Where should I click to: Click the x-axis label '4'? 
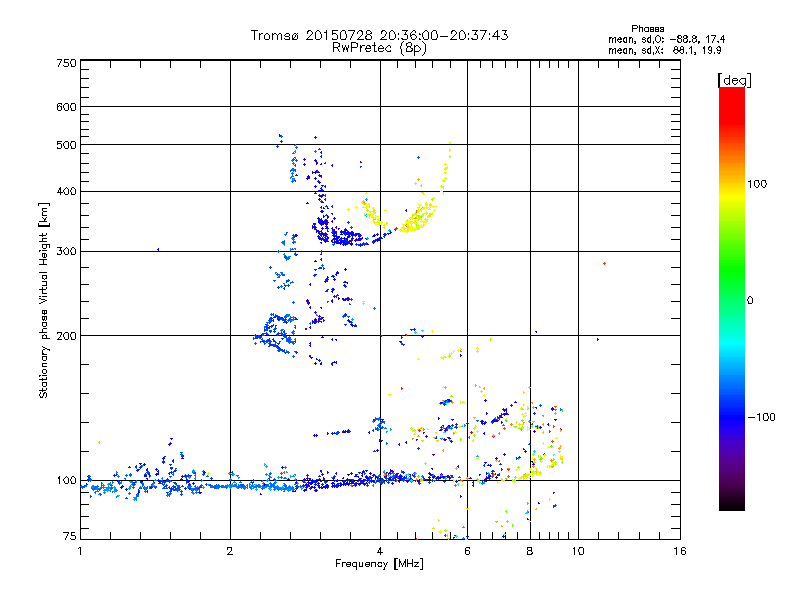pyautogui.click(x=380, y=551)
